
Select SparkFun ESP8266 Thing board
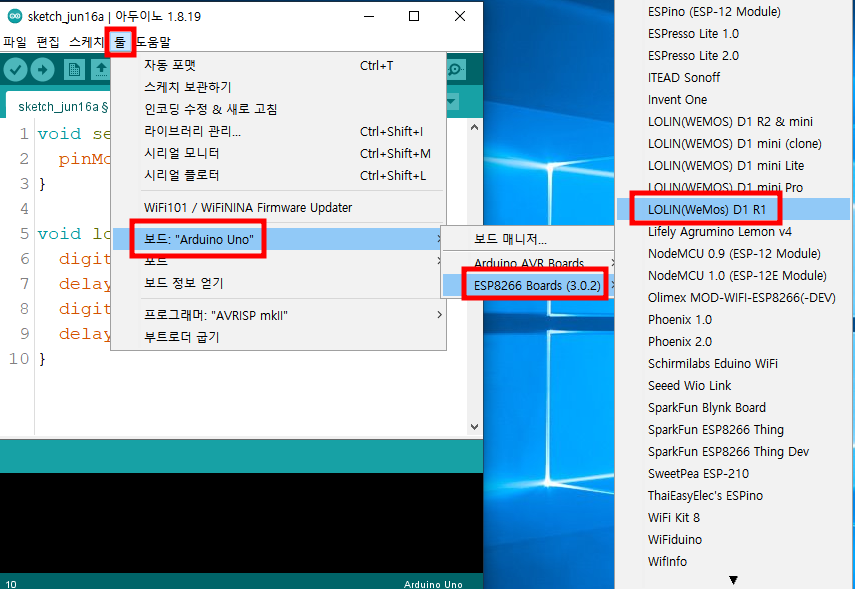(x=733, y=430)
